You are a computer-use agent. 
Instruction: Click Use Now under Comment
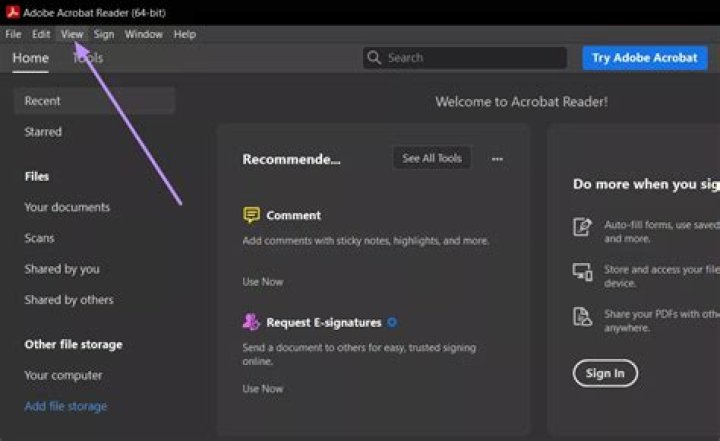[263, 282]
